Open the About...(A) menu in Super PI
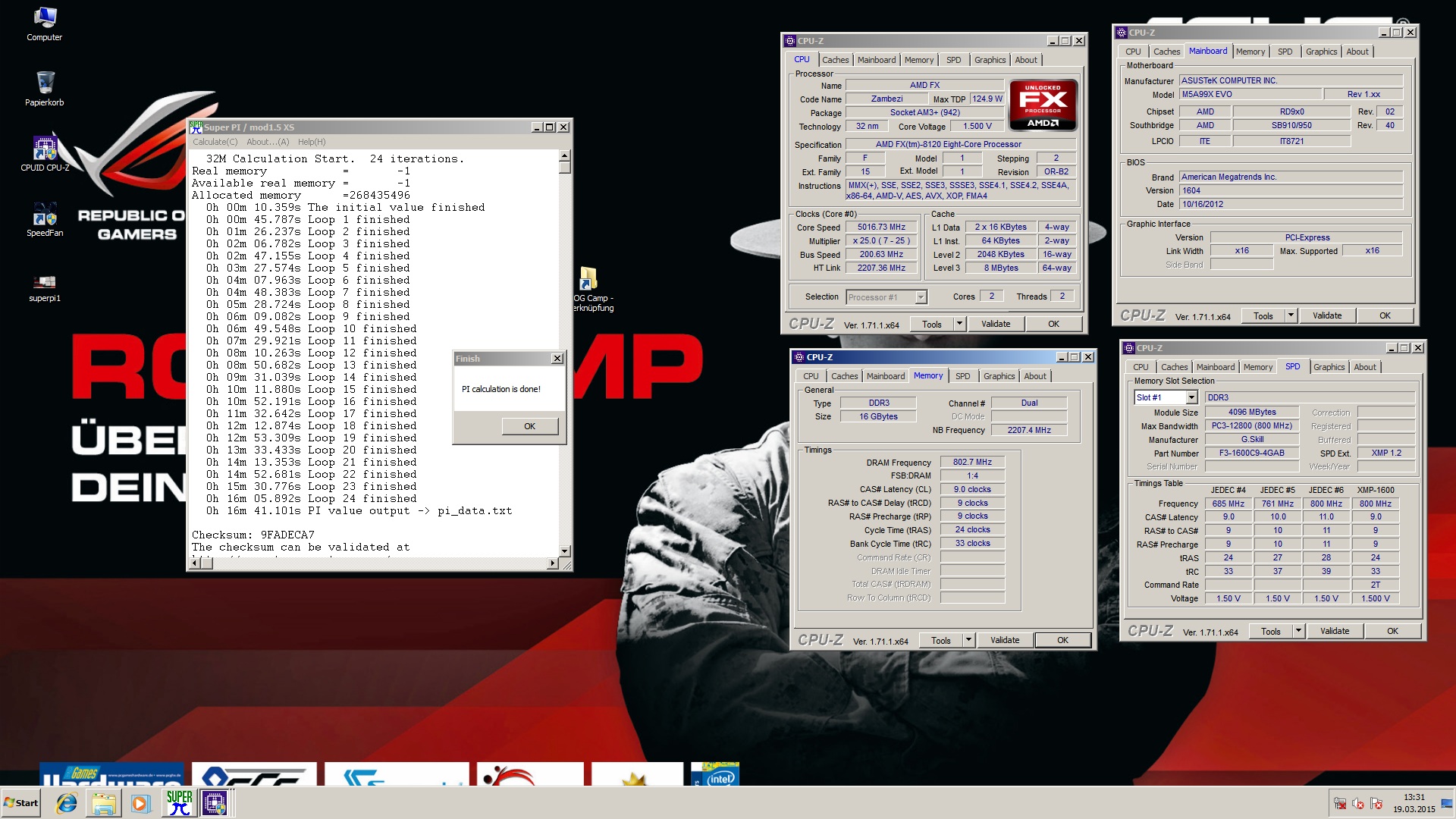The height and width of the screenshot is (819, 1456). tap(268, 142)
